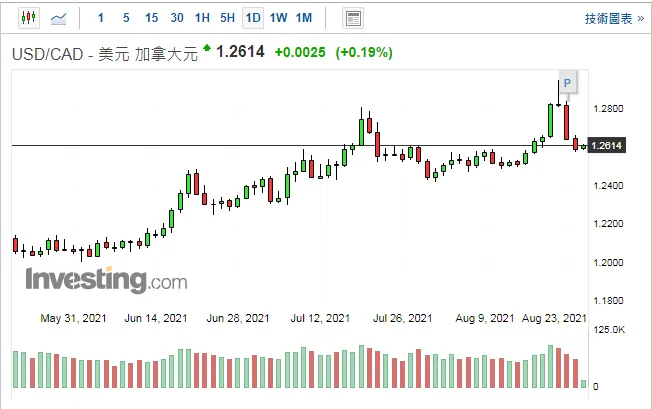Click the Jul 26, 2021 date label
The width and height of the screenshot is (652, 409).
[402, 318]
